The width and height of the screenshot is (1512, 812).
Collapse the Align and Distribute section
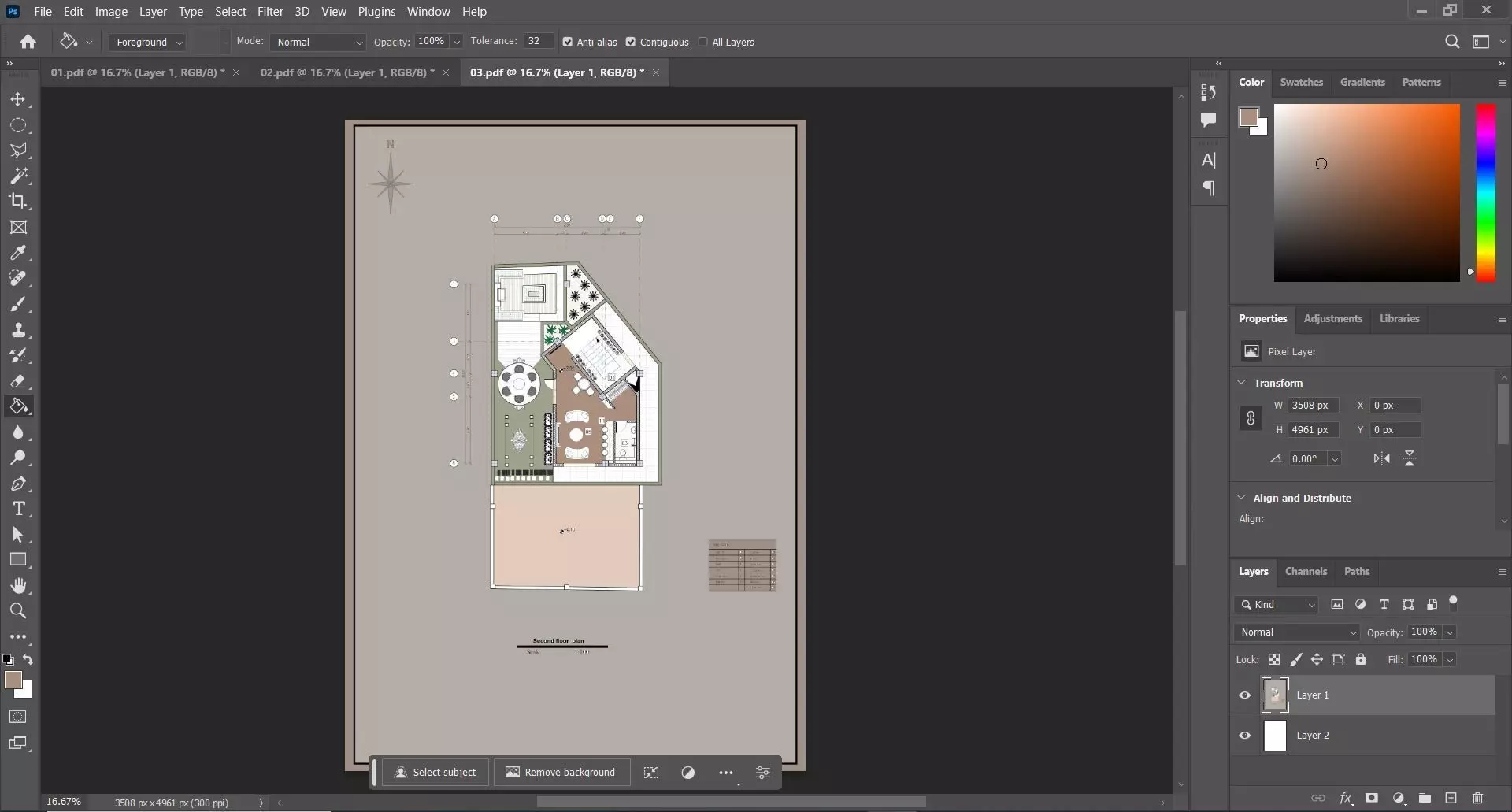point(1242,498)
